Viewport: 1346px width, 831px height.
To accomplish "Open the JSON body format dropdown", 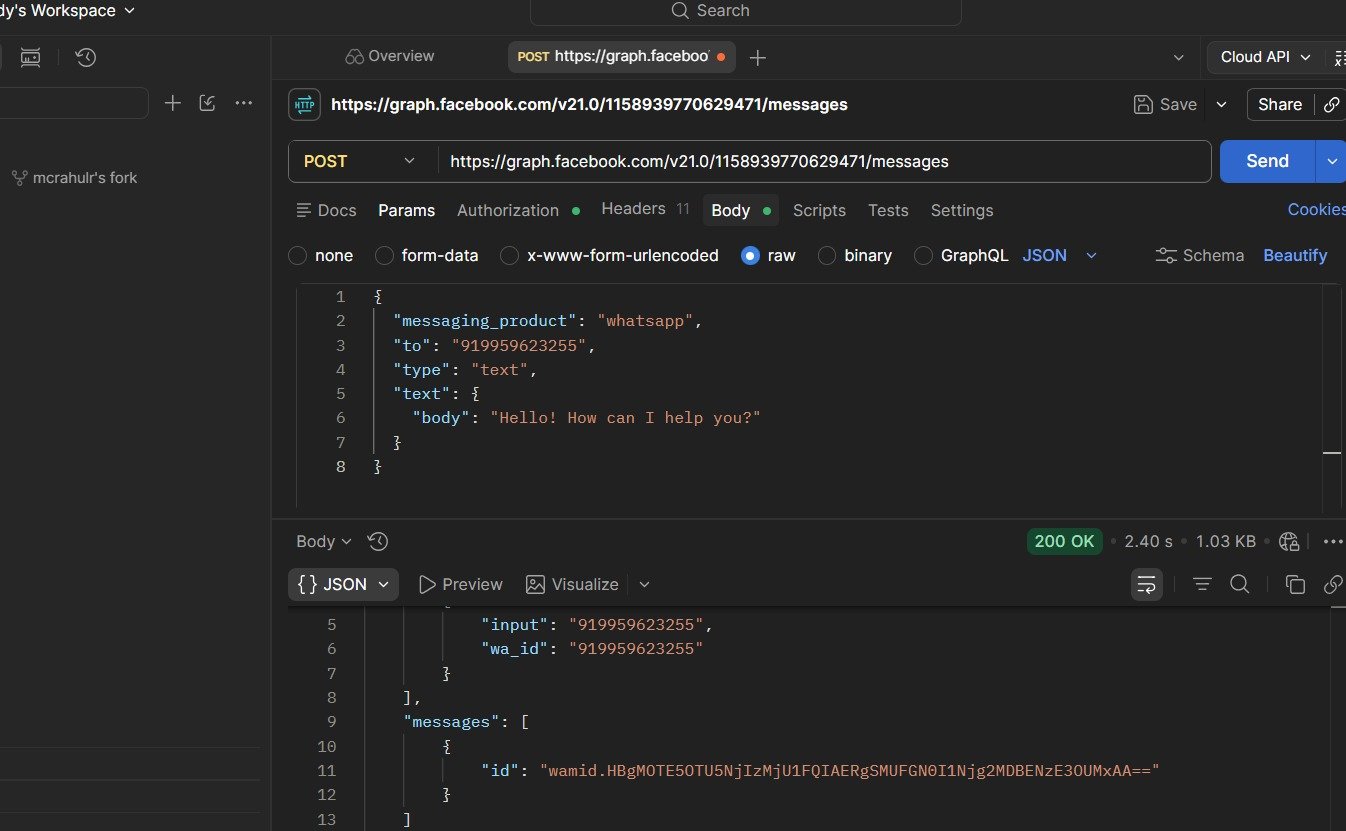I will click(1060, 255).
